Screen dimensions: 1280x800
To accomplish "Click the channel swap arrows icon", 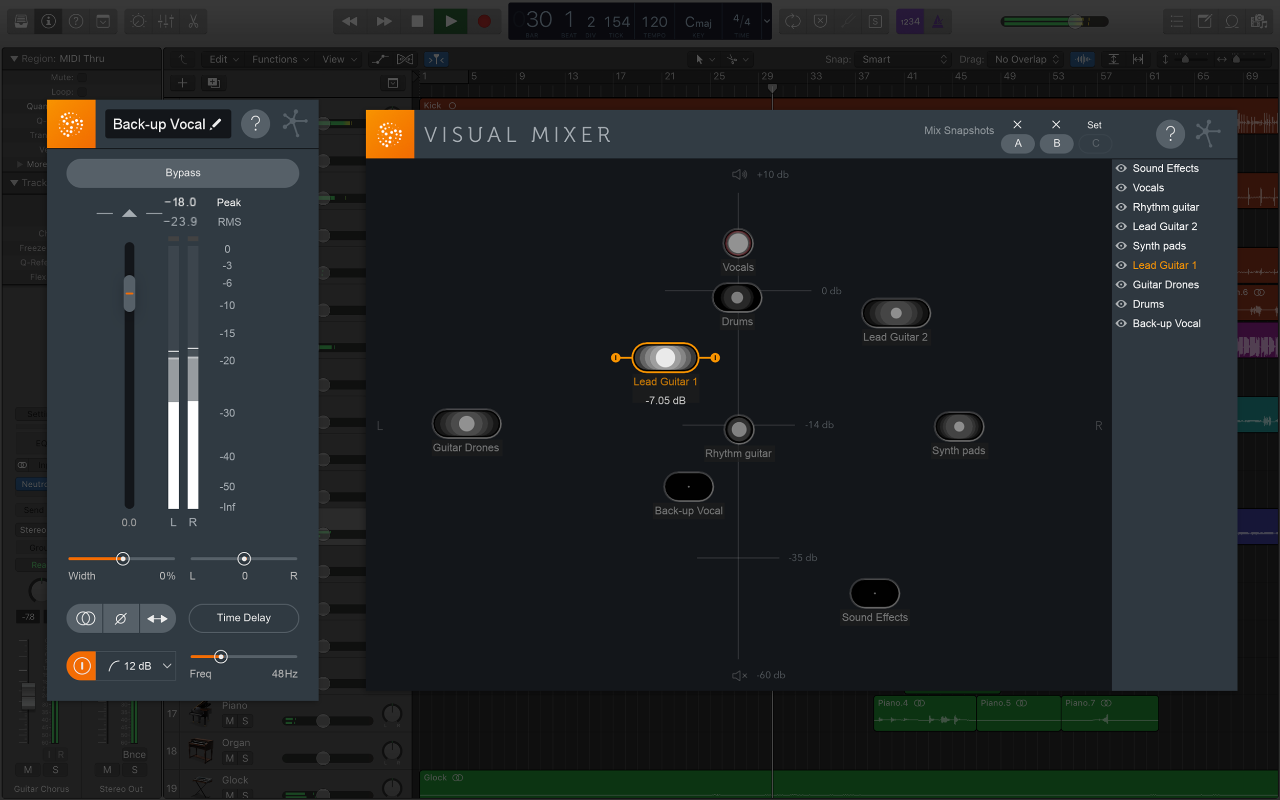I will pyautogui.click(x=157, y=618).
